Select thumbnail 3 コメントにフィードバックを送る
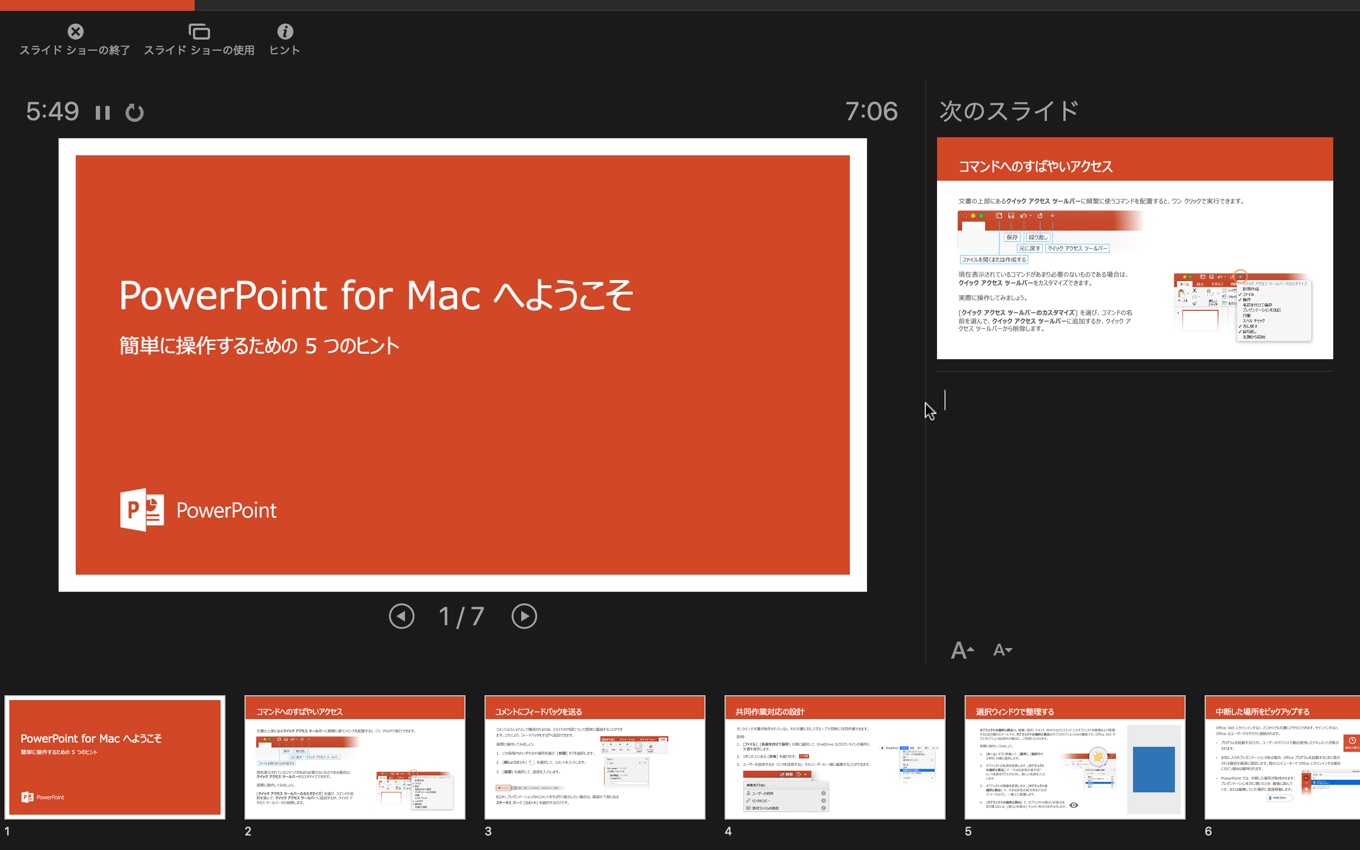 tap(595, 757)
